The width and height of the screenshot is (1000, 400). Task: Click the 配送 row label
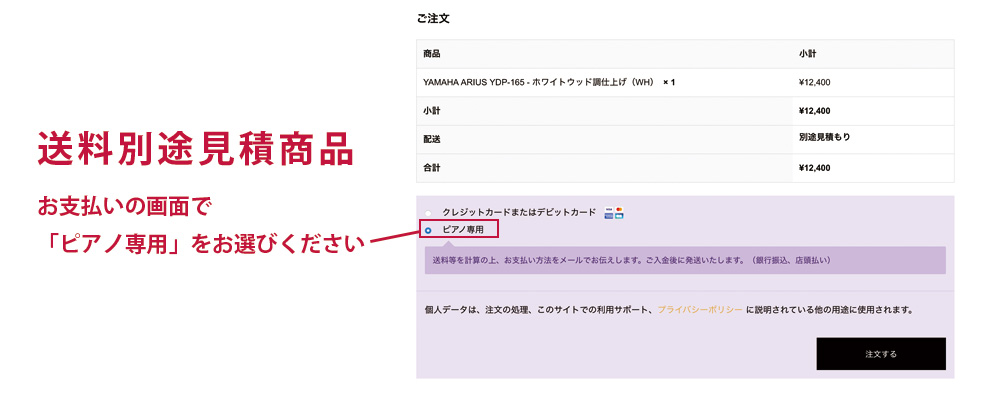tap(432, 139)
